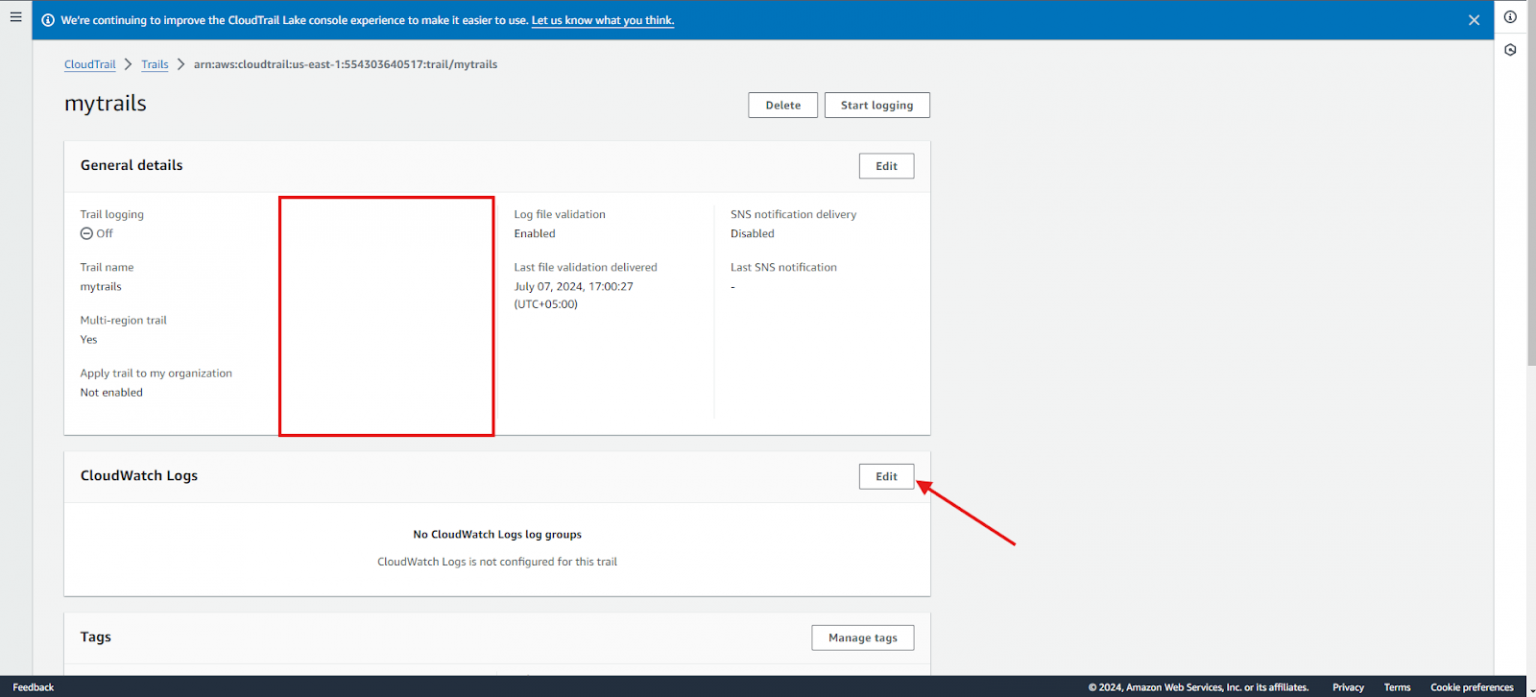The height and width of the screenshot is (697, 1536).
Task: Open Manage tags for the trail
Action: point(862,637)
